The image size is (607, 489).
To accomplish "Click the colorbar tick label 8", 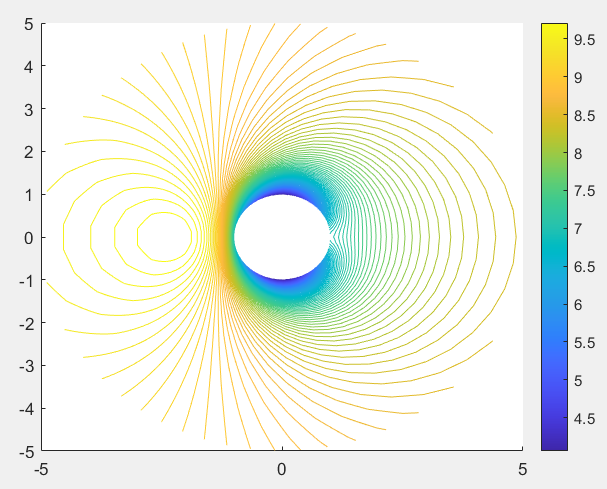I will pos(579,154).
